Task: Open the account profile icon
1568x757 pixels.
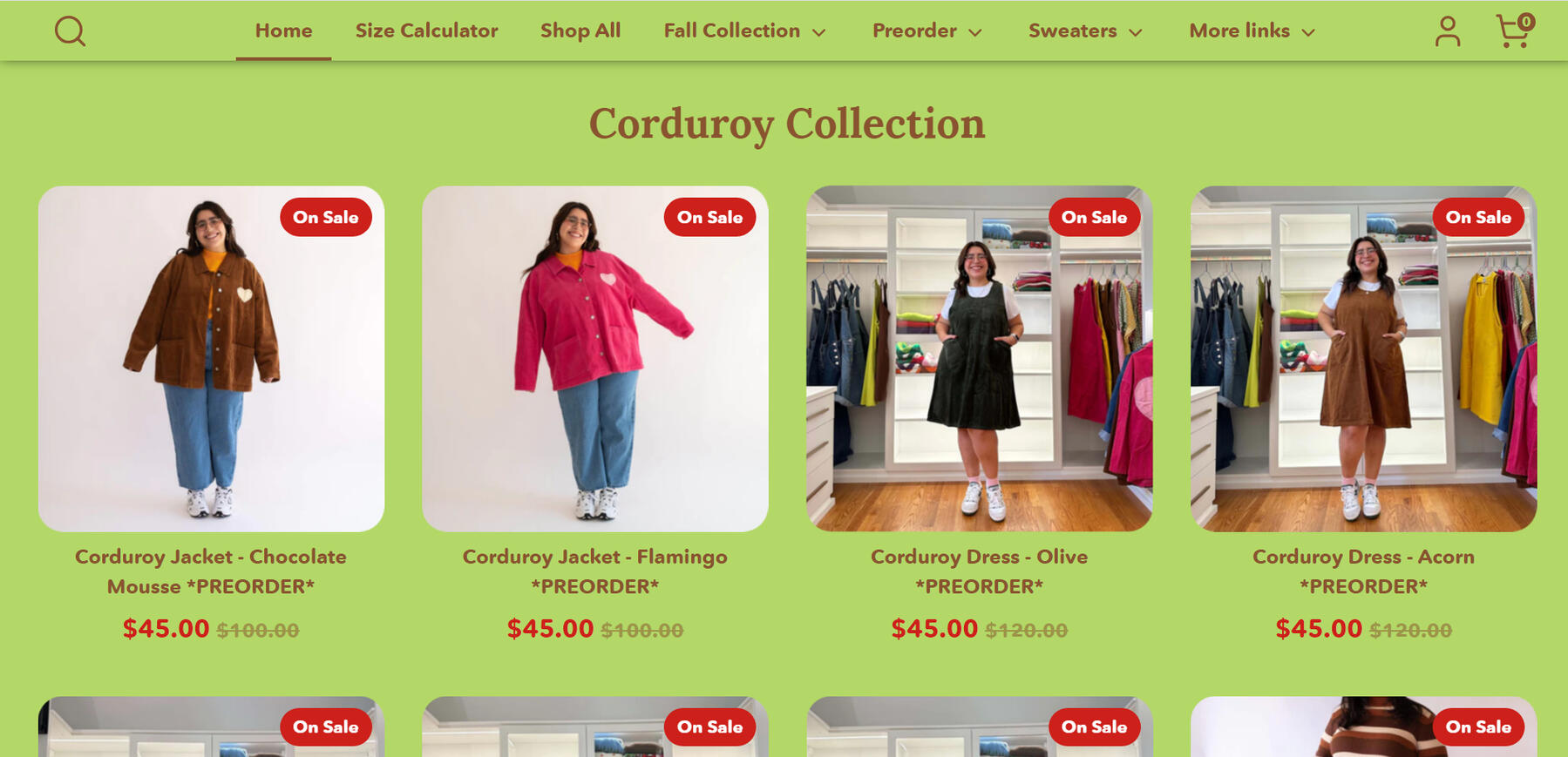Action: pos(1448,31)
